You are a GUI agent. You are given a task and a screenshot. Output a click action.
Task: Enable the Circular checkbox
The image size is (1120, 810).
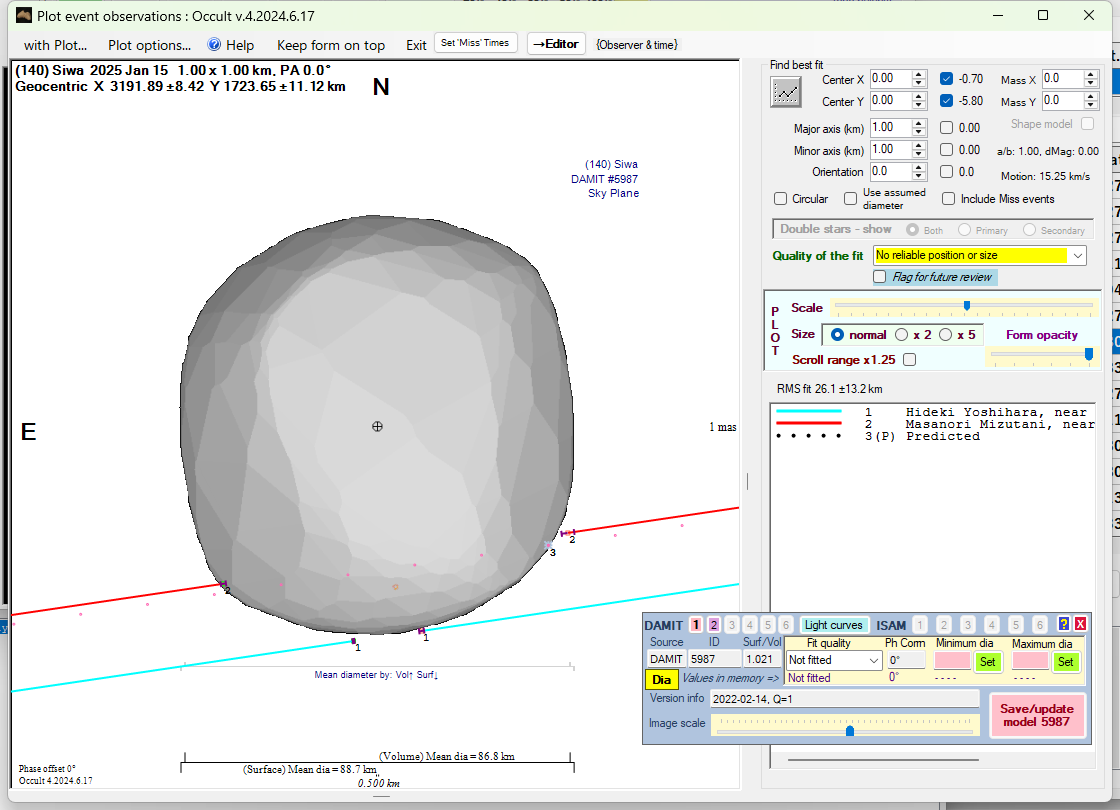781,199
